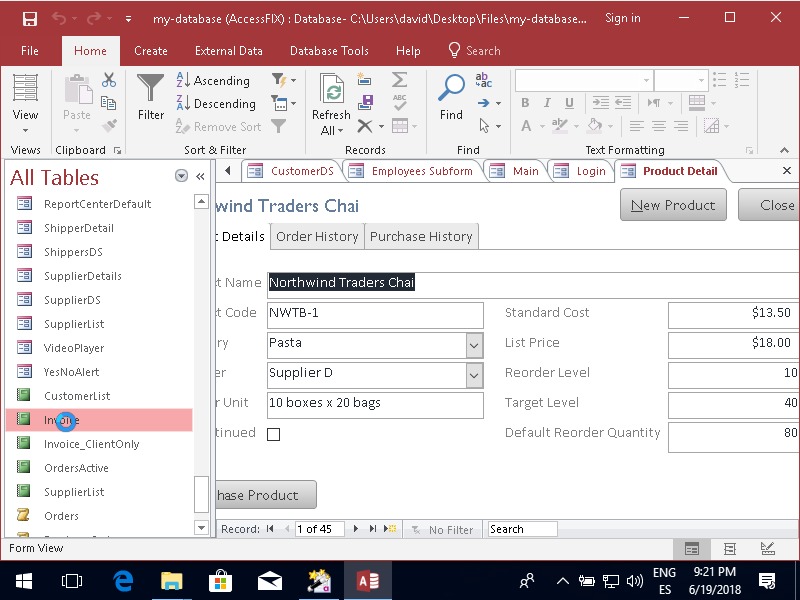Click the ribbon Search tell-me box
800x600 pixels.
pyautogui.click(x=475, y=51)
